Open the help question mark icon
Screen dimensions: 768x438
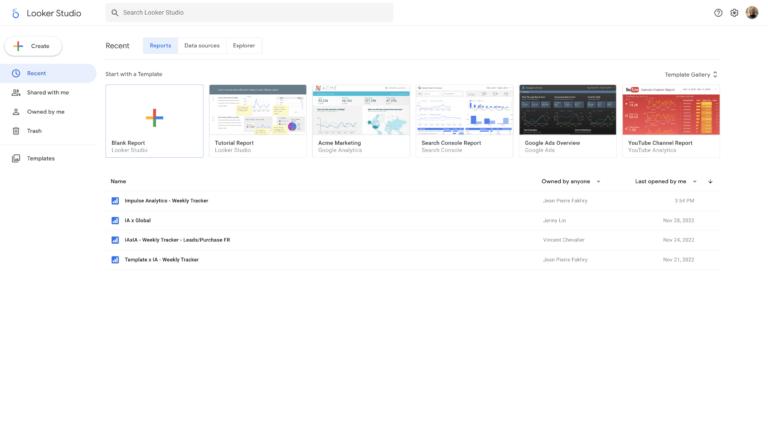(718, 13)
